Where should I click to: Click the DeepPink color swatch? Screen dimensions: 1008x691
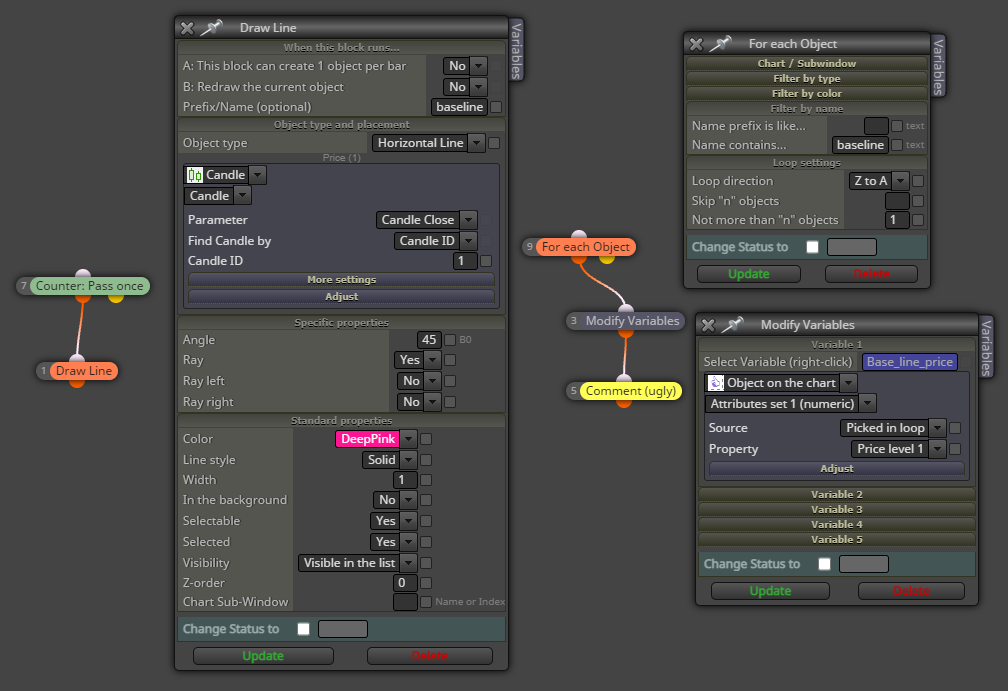368,439
